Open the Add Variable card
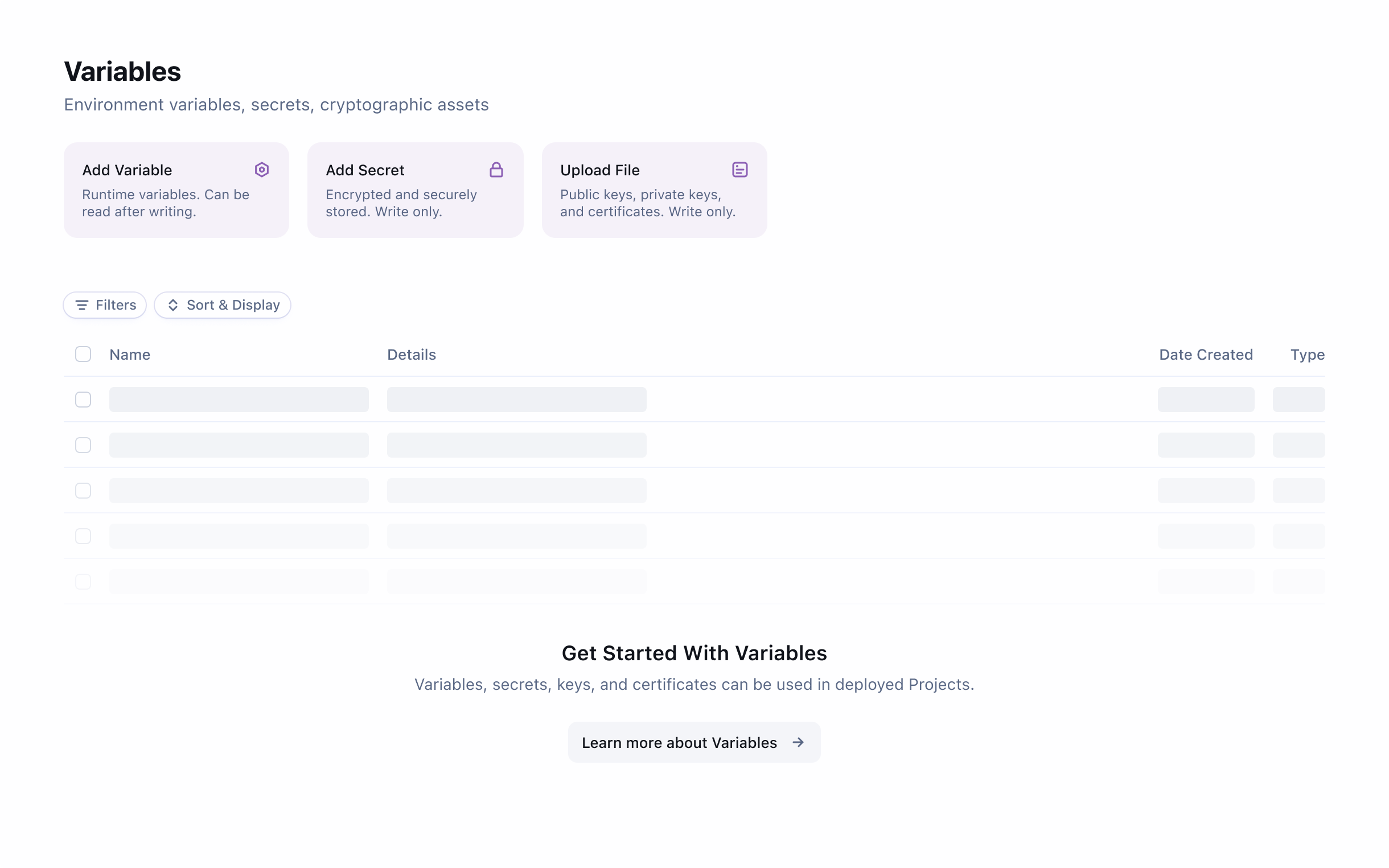The image size is (1389, 868). [x=176, y=190]
